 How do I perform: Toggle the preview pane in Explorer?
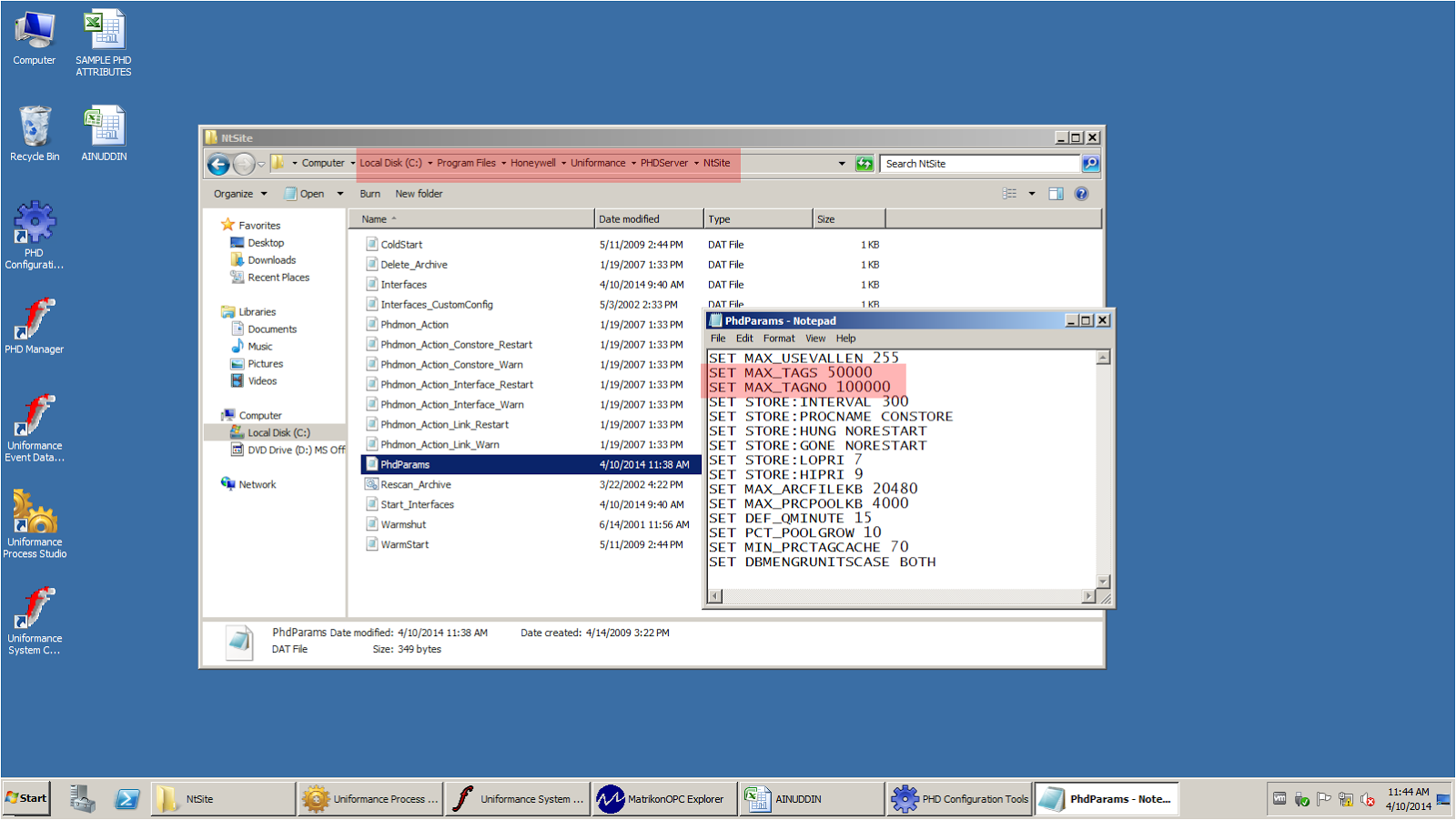click(1056, 193)
